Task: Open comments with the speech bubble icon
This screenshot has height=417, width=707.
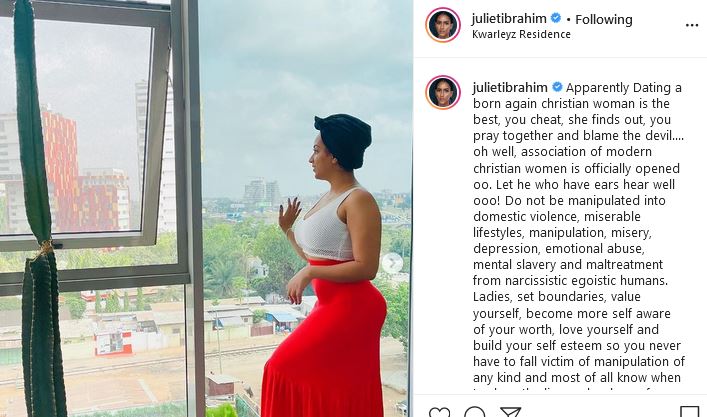Action: coord(475,412)
